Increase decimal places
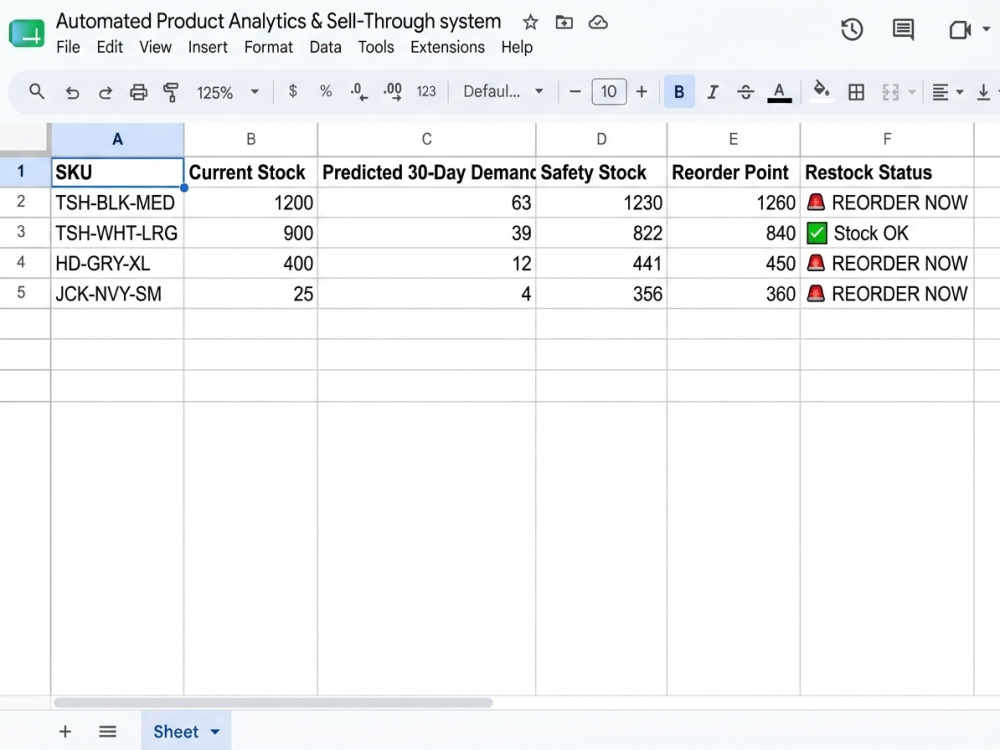Image resolution: width=1000 pixels, height=750 pixels. (x=392, y=92)
